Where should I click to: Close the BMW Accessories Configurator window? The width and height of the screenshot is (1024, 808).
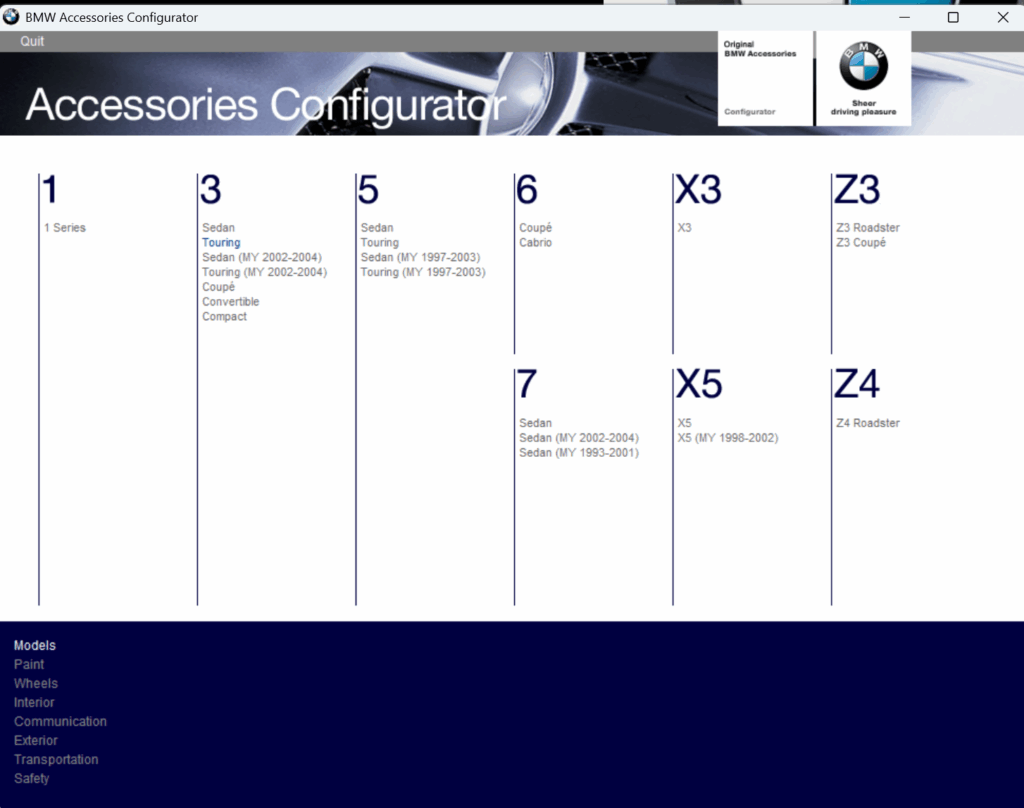click(x=1003, y=18)
